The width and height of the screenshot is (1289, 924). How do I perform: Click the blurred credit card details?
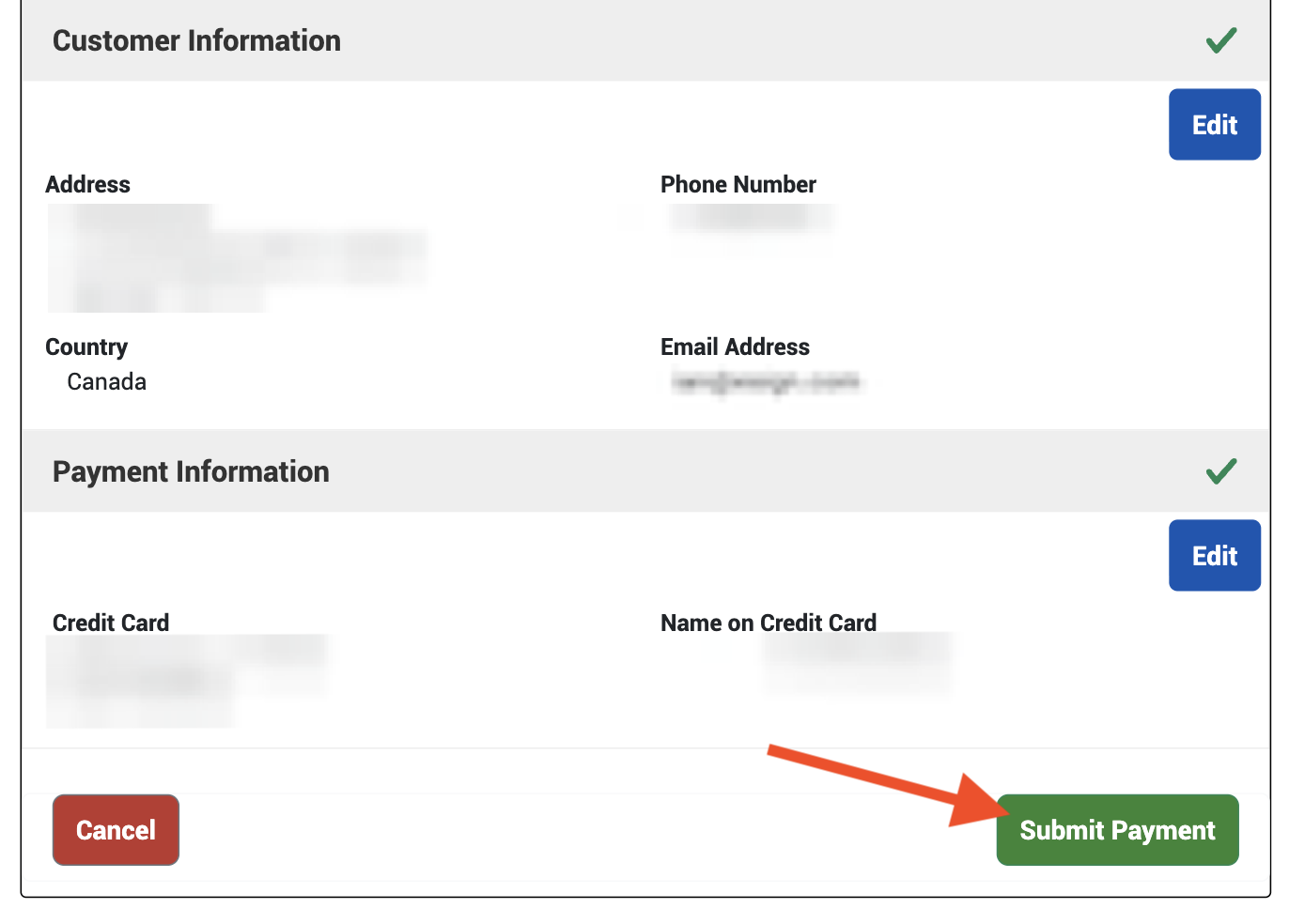tap(187, 681)
